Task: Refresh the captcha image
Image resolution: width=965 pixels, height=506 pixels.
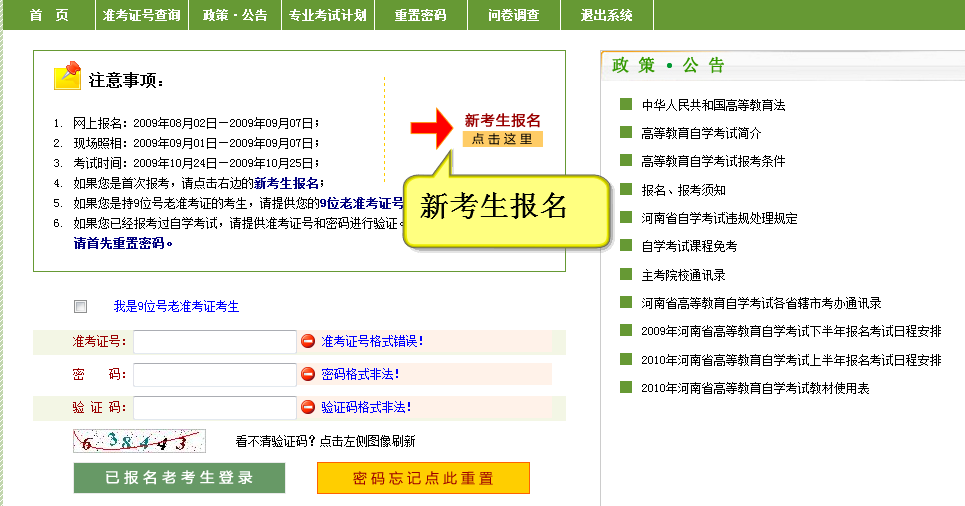Action: click(139, 440)
